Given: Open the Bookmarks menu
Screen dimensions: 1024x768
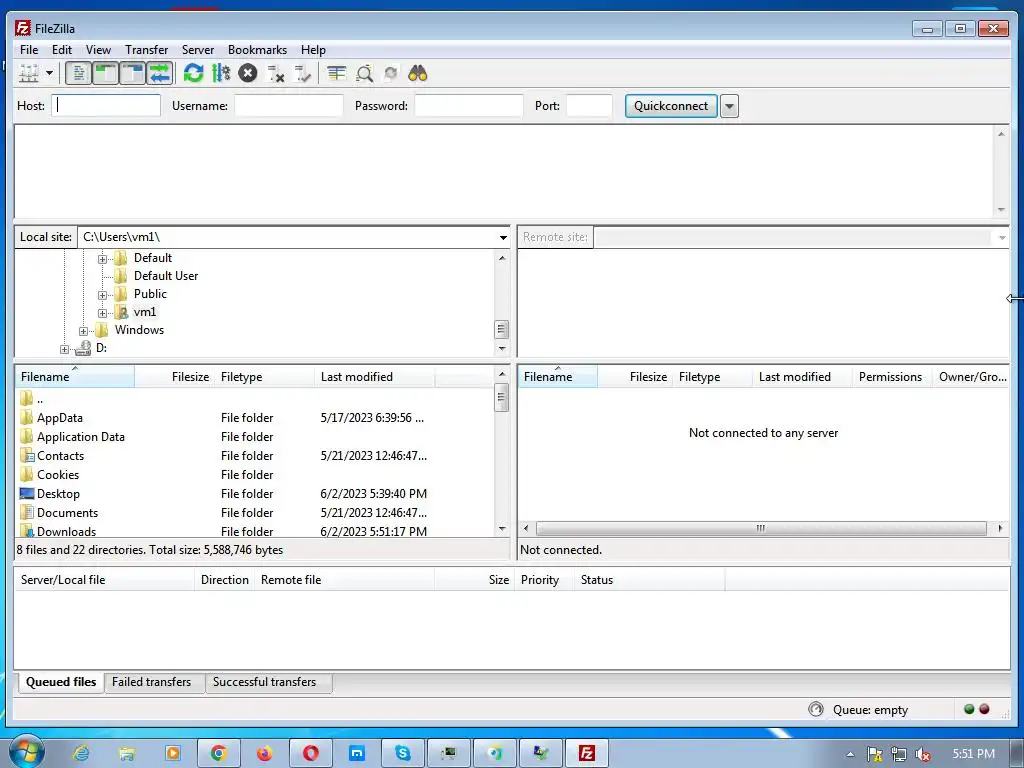Looking at the screenshot, I should (x=257, y=50).
